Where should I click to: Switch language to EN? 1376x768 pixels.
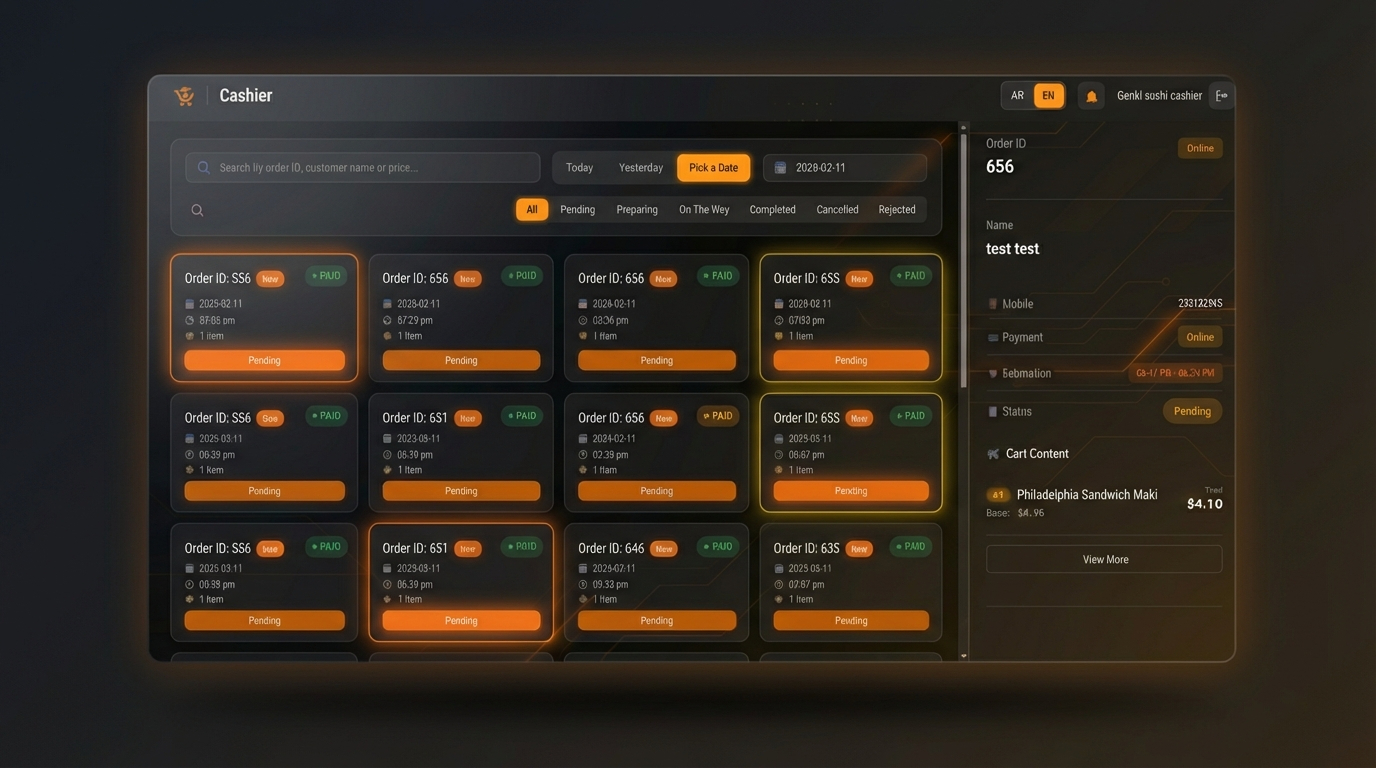click(x=1048, y=96)
